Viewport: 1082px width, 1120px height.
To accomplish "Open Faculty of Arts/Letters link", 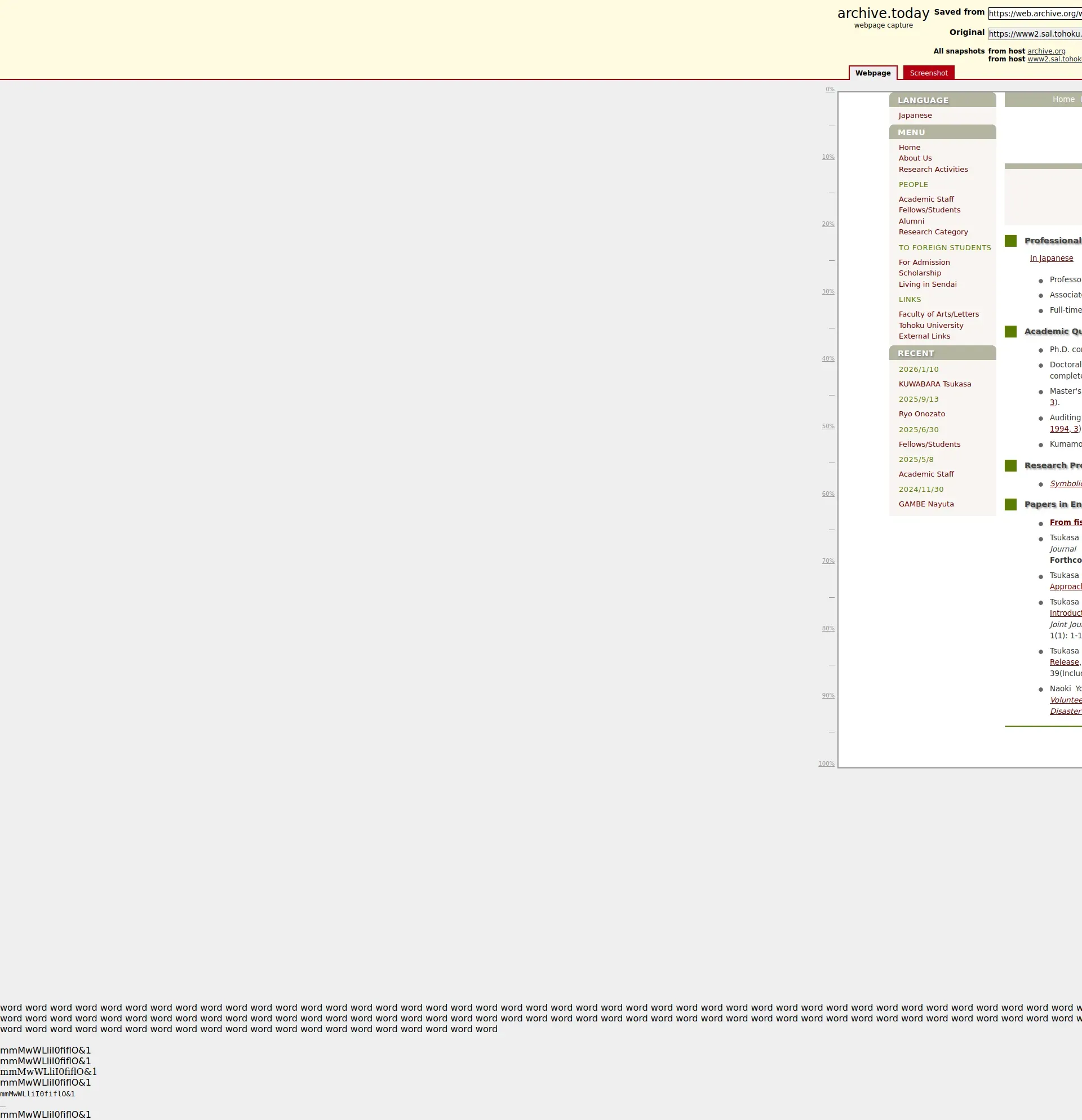I will [x=938, y=314].
